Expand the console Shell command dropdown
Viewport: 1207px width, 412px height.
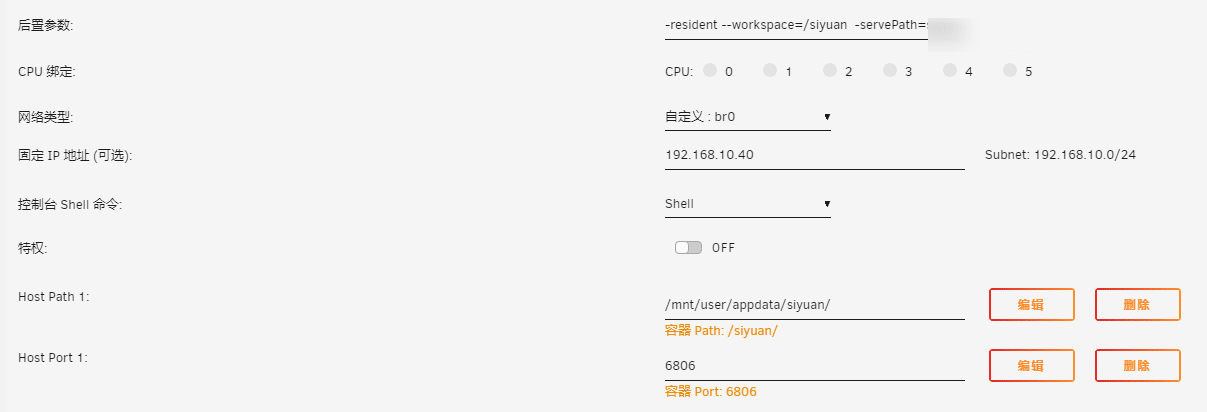[x=746, y=204]
